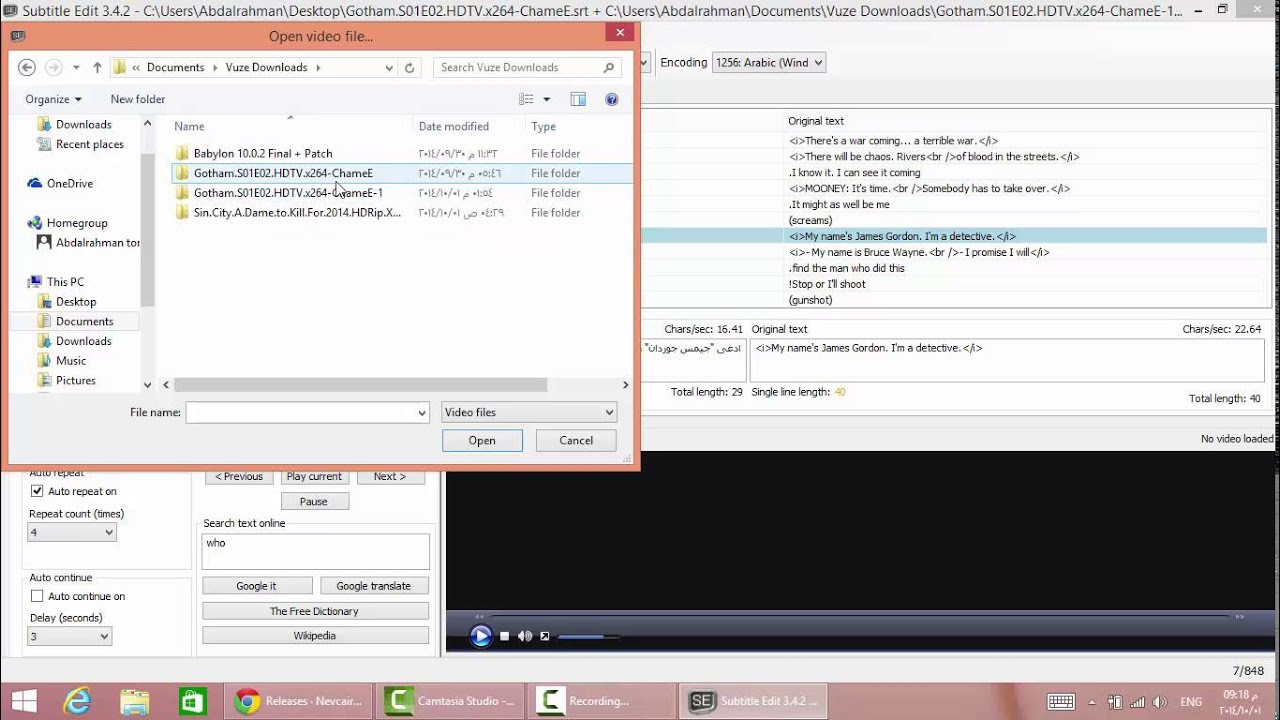The width and height of the screenshot is (1280, 720).
Task: Expand the File name combo box list
Action: click(x=421, y=412)
